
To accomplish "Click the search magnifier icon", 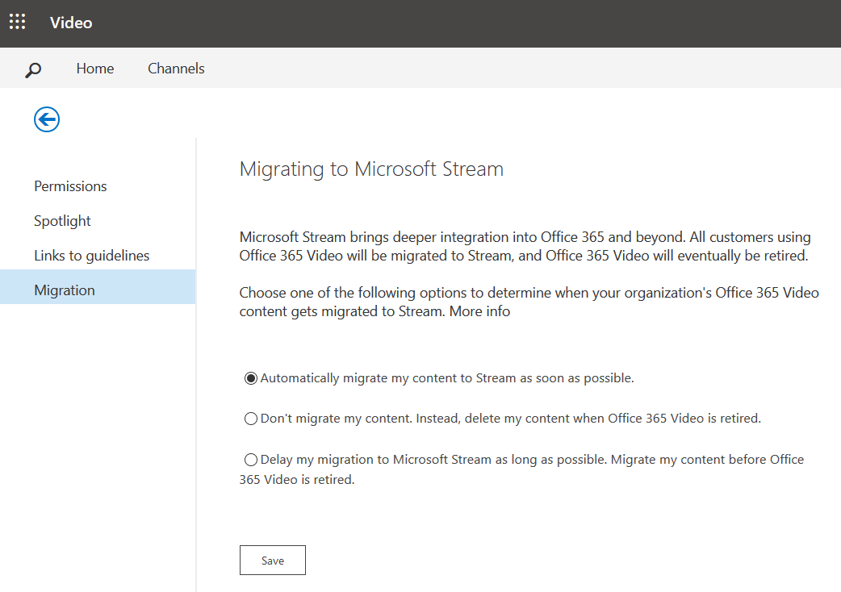I will [33, 70].
